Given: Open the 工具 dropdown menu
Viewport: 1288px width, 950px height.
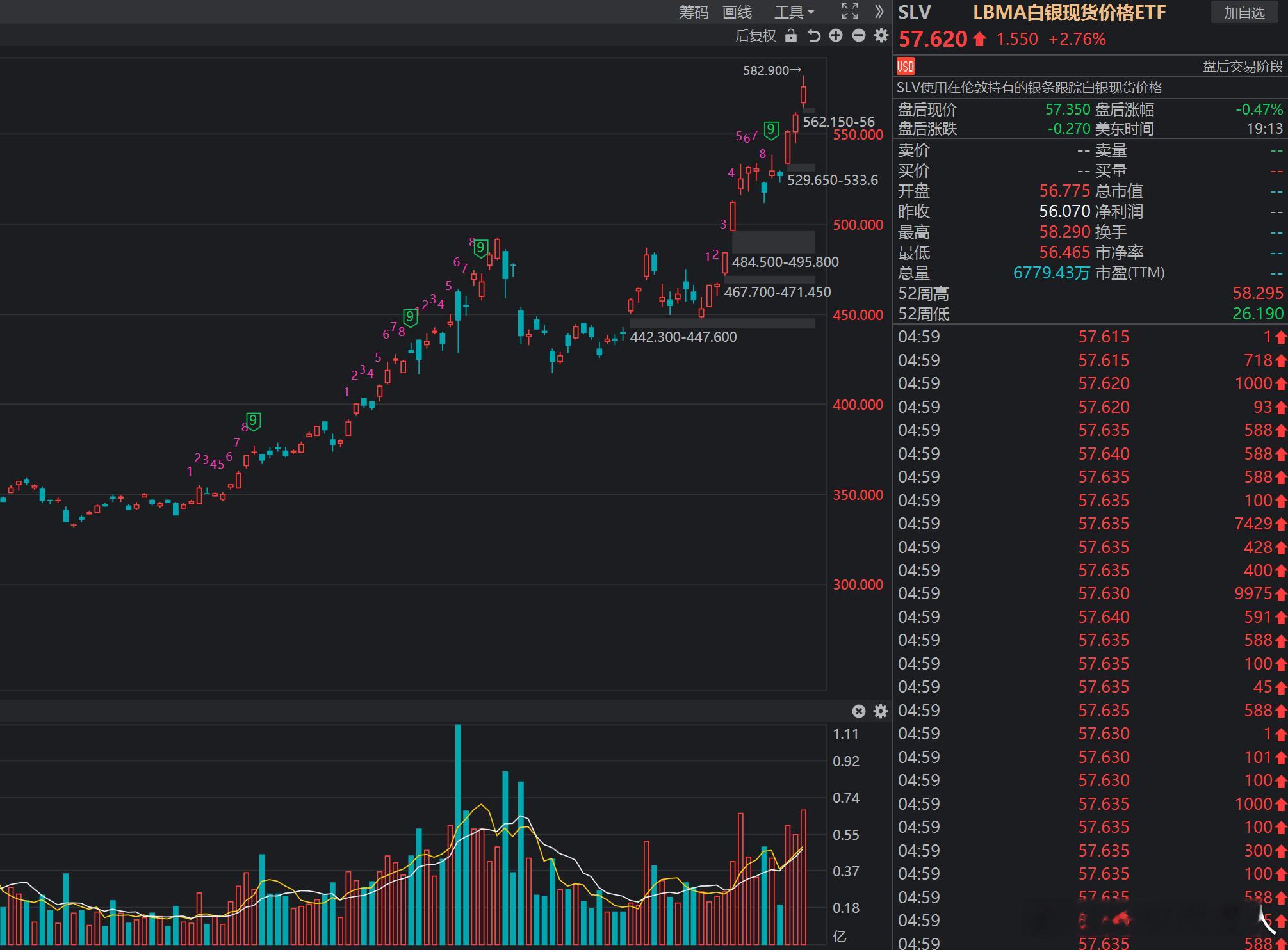Looking at the screenshot, I should pos(794,12).
